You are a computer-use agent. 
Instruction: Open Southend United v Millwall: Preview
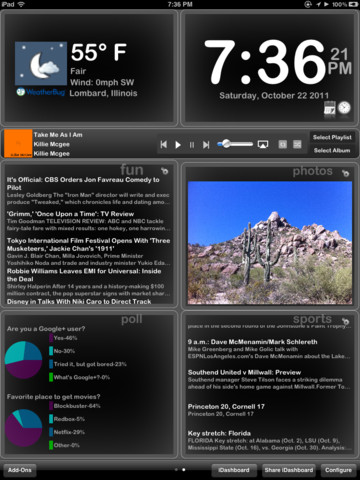pos(244,372)
